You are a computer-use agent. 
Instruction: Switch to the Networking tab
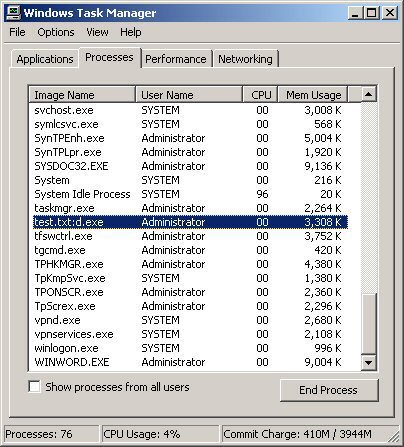245,59
